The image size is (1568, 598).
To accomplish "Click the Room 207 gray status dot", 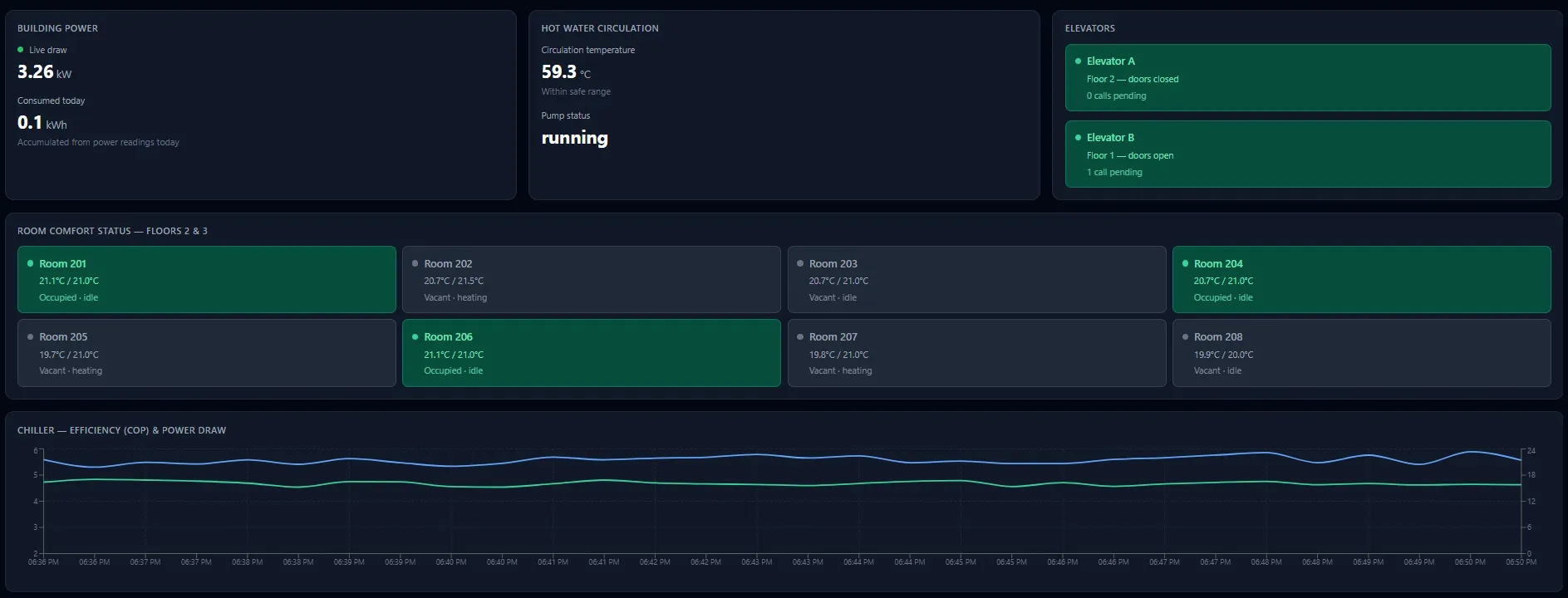I will [x=800, y=337].
